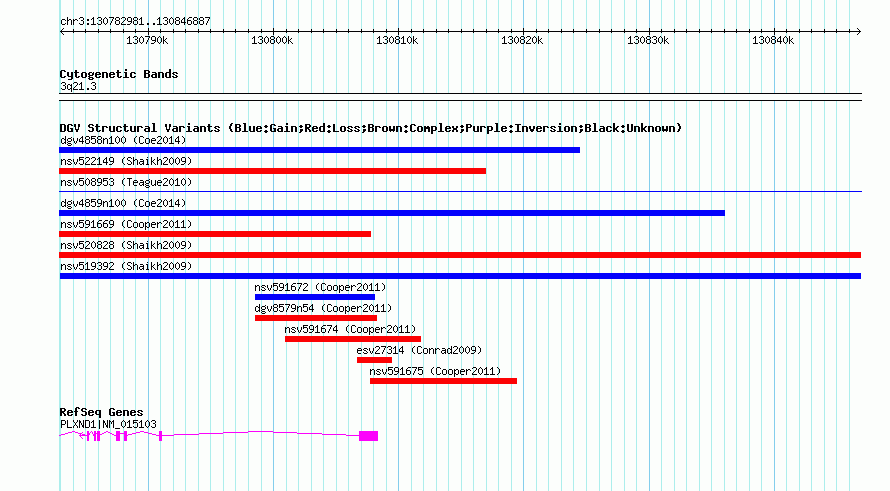The image size is (890, 491).
Task: Click the 130830k ruler tick label
Action: (x=648, y=40)
